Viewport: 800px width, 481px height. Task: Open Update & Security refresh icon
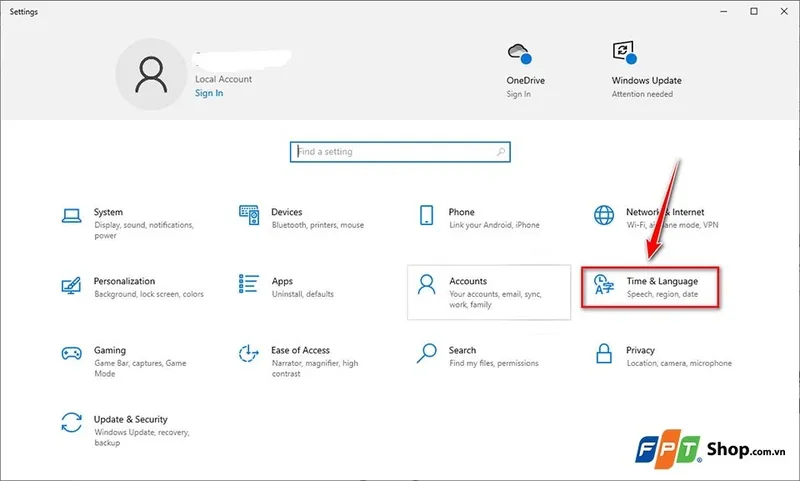tap(71, 423)
